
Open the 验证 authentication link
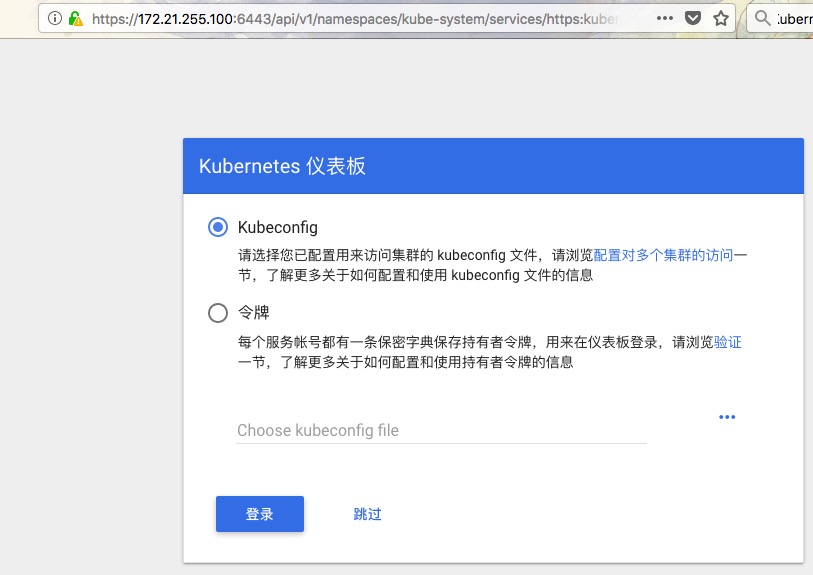click(x=728, y=342)
